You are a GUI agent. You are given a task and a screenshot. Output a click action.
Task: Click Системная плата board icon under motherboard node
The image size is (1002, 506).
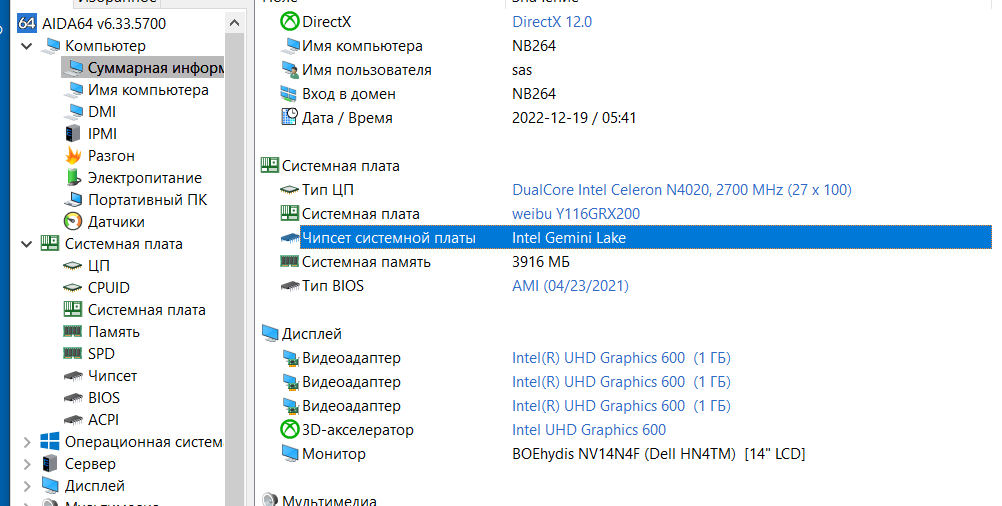(73, 310)
